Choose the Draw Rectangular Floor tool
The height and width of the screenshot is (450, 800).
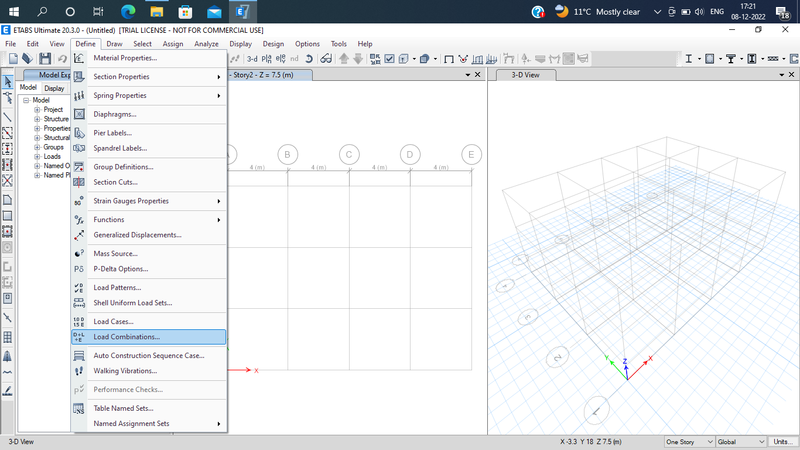pos(8,216)
